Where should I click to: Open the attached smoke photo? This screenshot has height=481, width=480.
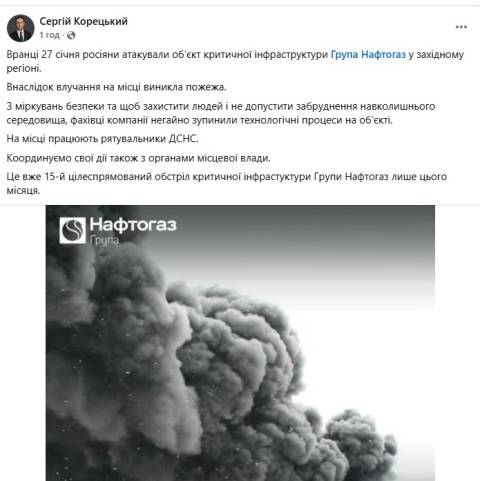tap(240, 343)
